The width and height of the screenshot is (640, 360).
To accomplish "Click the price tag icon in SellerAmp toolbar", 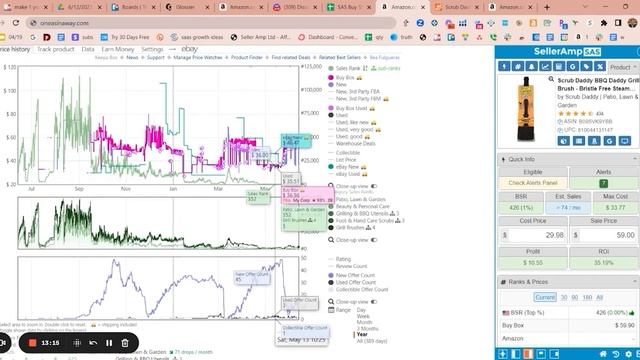I will [x=586, y=67].
